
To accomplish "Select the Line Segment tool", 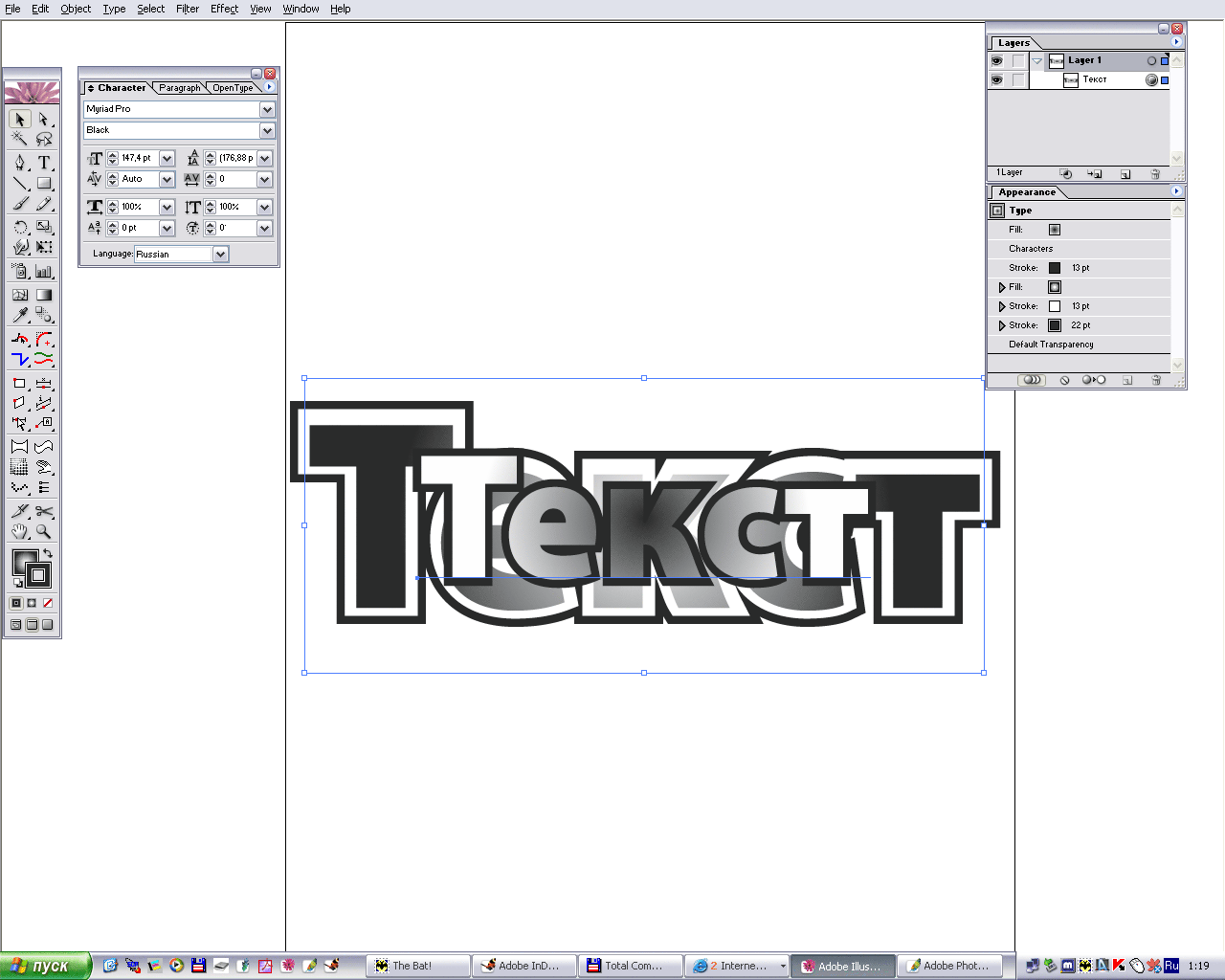I will tap(20, 183).
